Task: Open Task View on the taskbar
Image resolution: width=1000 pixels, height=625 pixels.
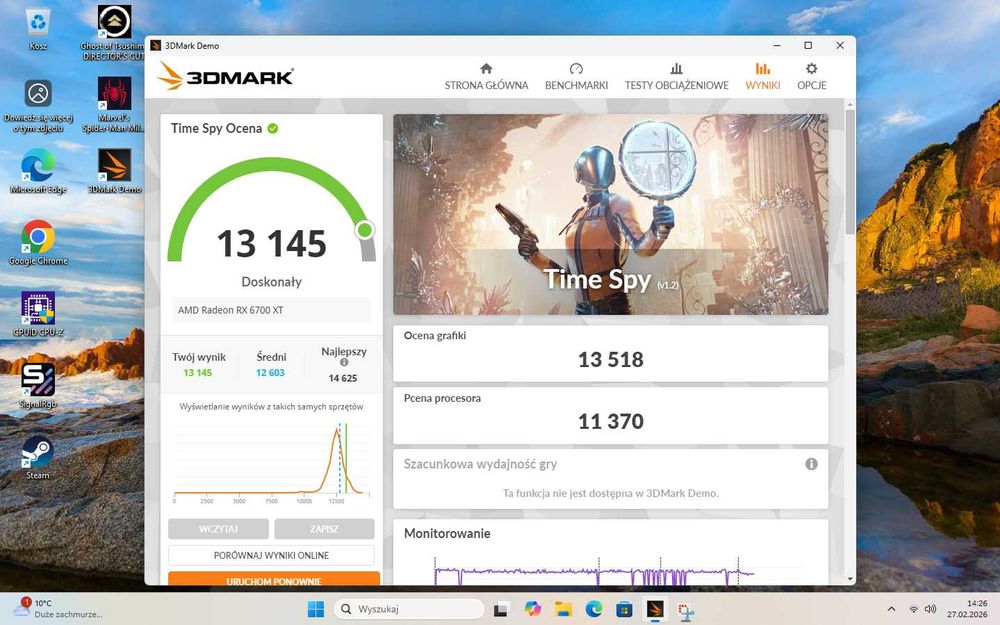Action: tap(500, 609)
